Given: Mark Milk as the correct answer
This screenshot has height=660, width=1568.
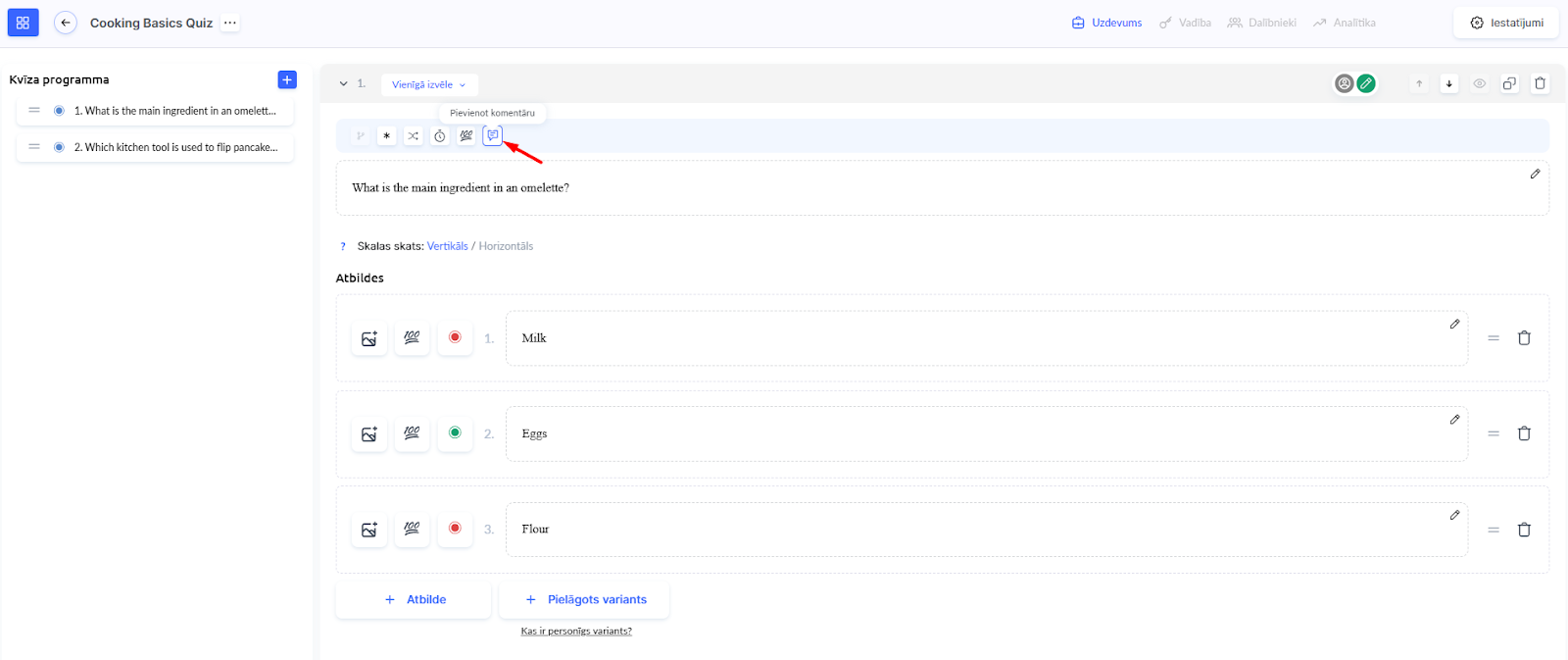Looking at the screenshot, I should click(455, 337).
